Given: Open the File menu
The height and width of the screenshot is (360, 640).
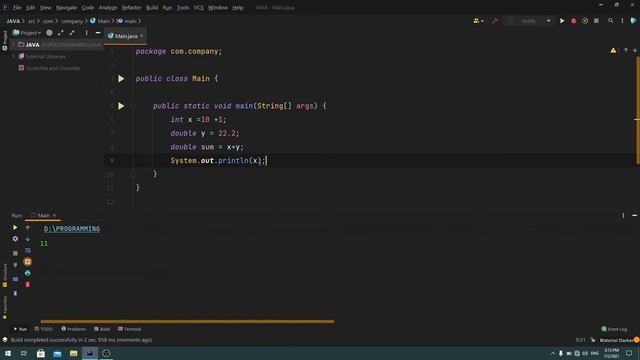Looking at the screenshot, I should click(x=17, y=7).
